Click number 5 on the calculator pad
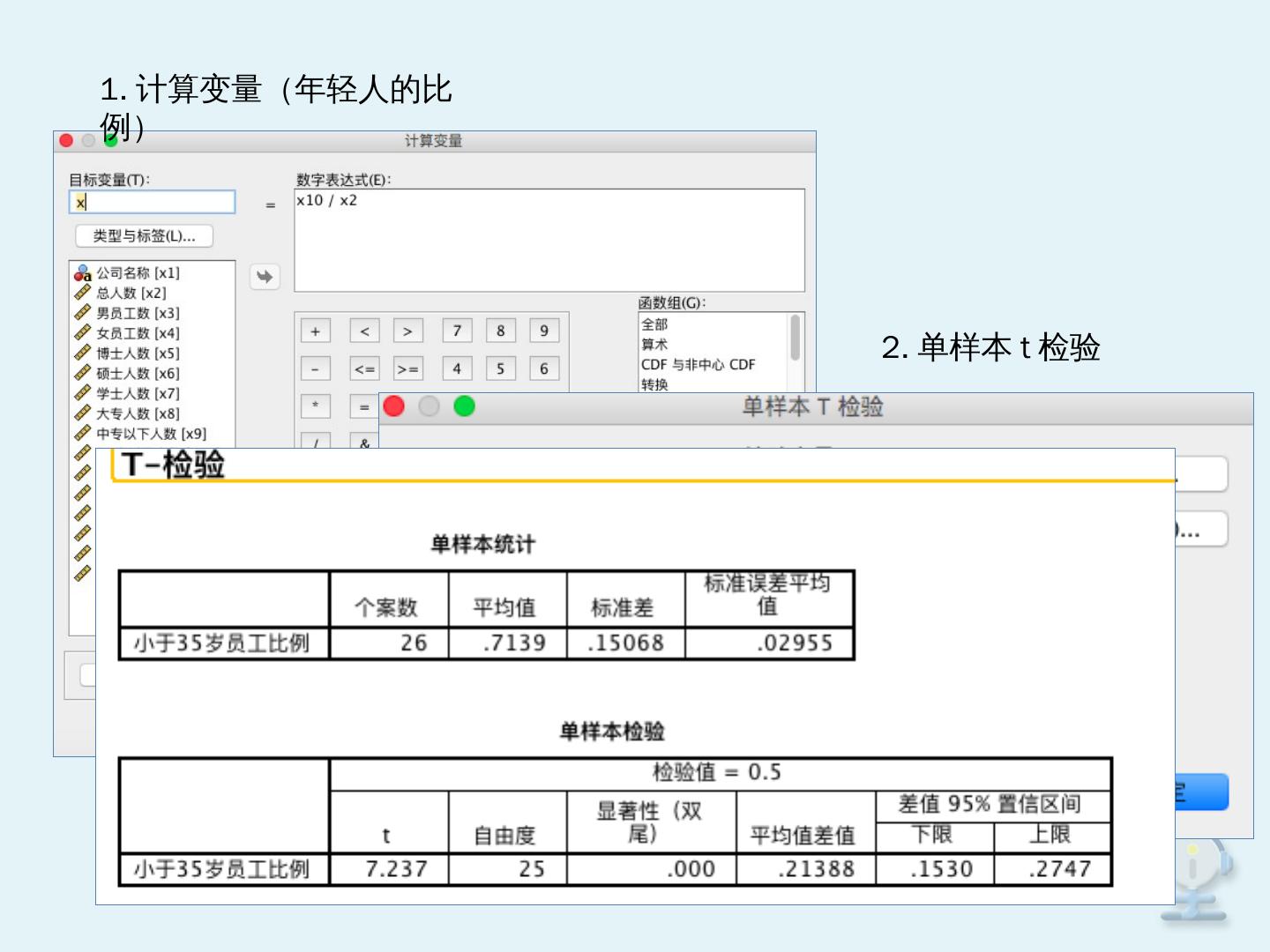Viewport: 1270px width, 952px height. (x=500, y=368)
